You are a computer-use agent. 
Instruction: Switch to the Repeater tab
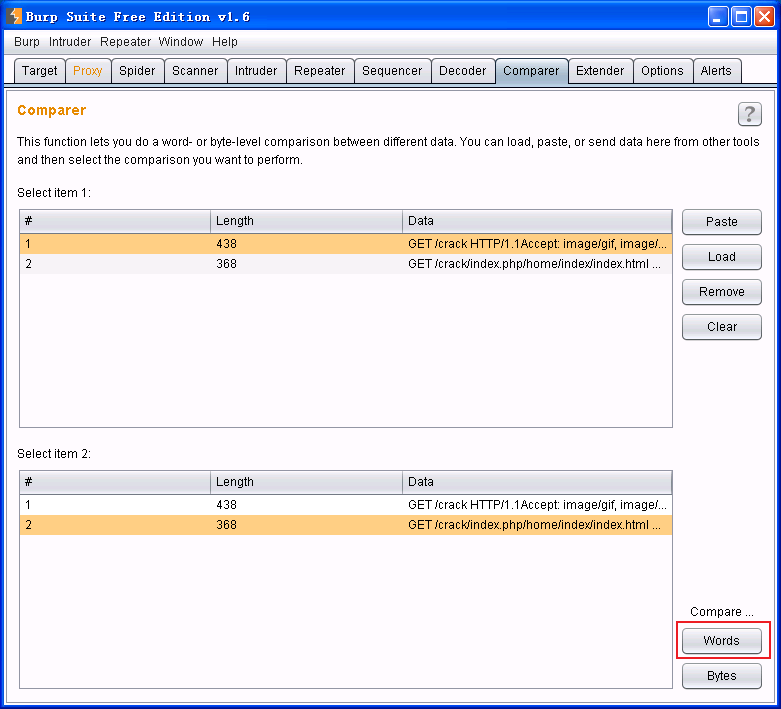[319, 71]
